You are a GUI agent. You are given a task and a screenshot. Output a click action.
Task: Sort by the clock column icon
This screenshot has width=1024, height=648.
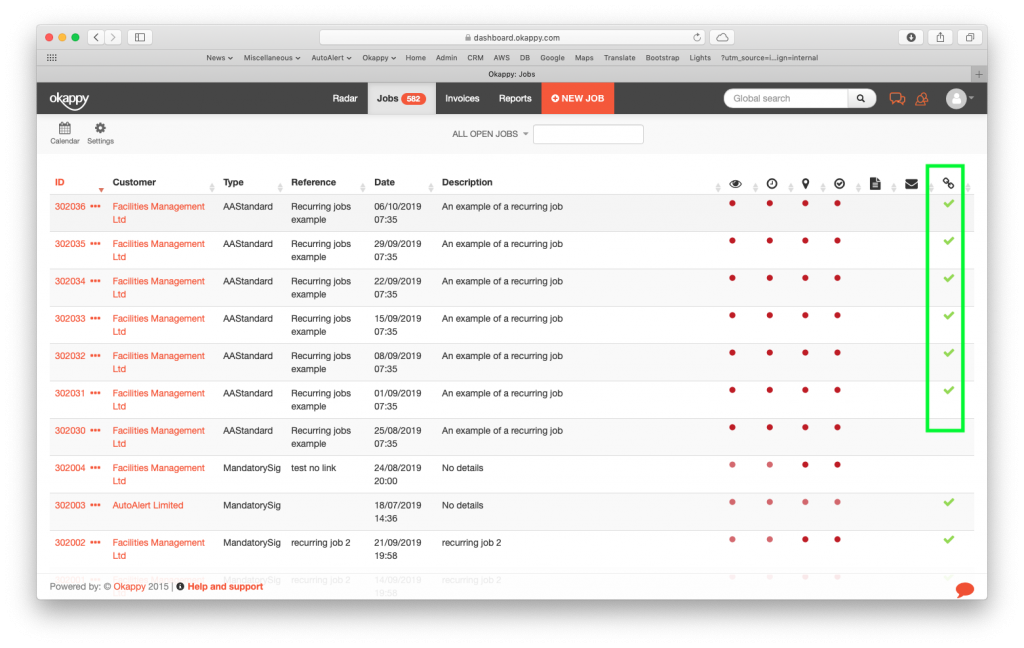tap(771, 184)
